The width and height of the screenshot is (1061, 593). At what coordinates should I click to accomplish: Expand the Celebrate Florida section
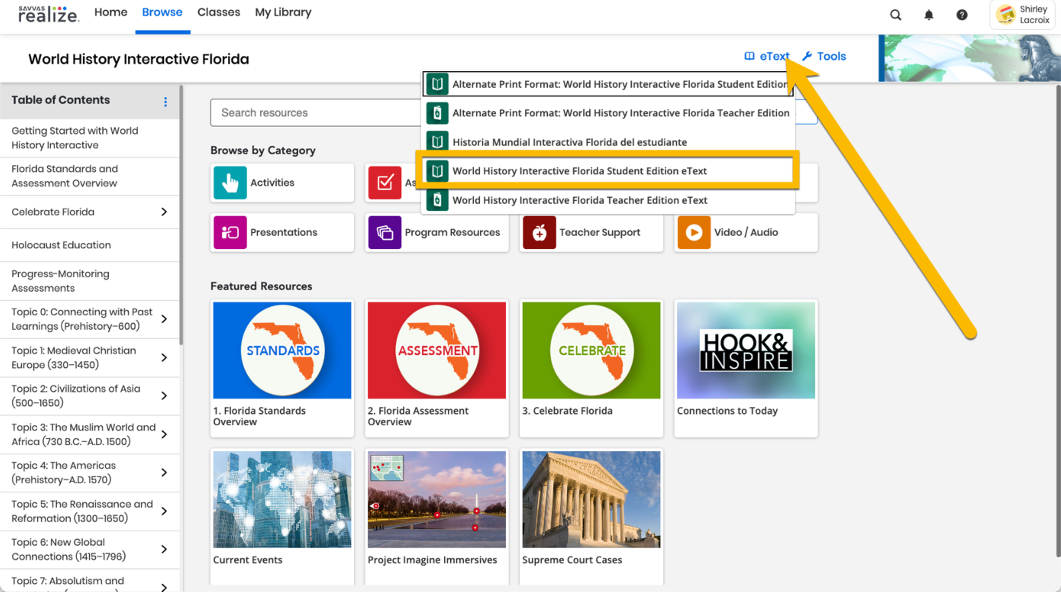pyautogui.click(x=164, y=212)
